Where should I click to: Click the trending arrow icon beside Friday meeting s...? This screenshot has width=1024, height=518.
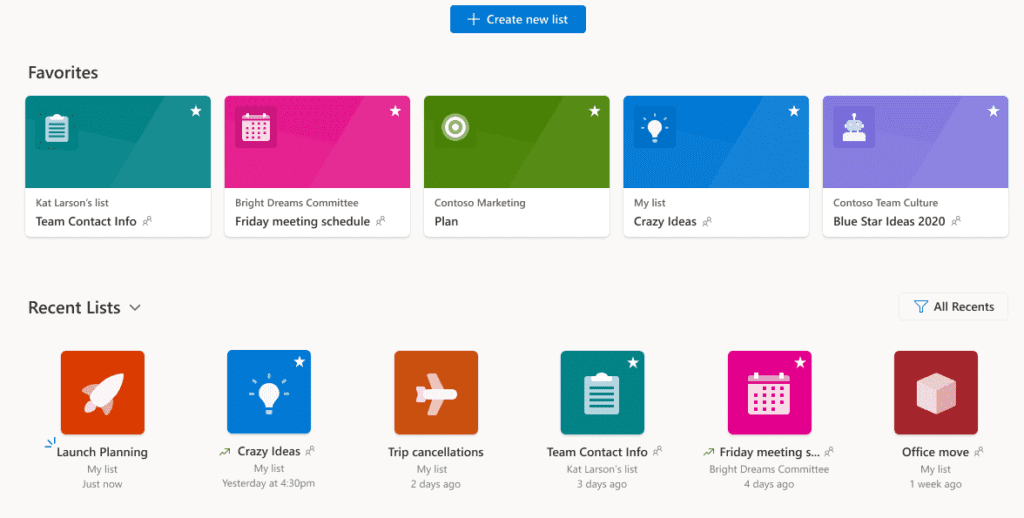709,452
